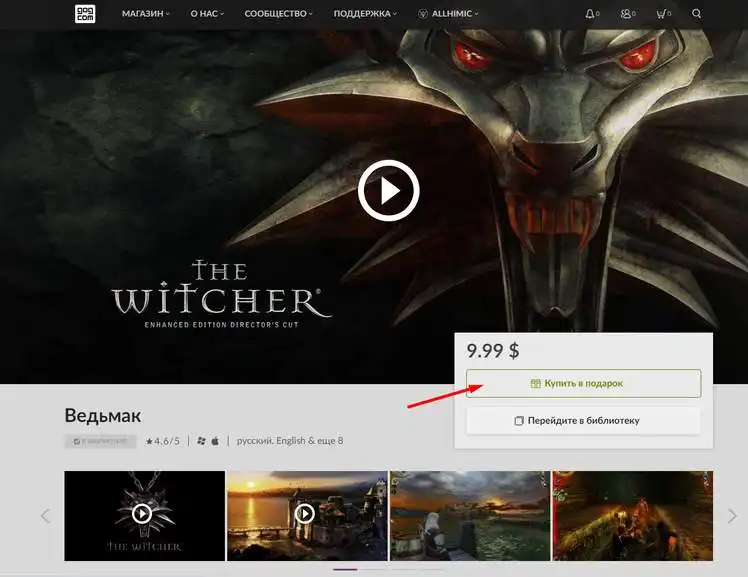The height and width of the screenshot is (577, 748).
Task: Select the Windows platform icon
Action: point(201,441)
